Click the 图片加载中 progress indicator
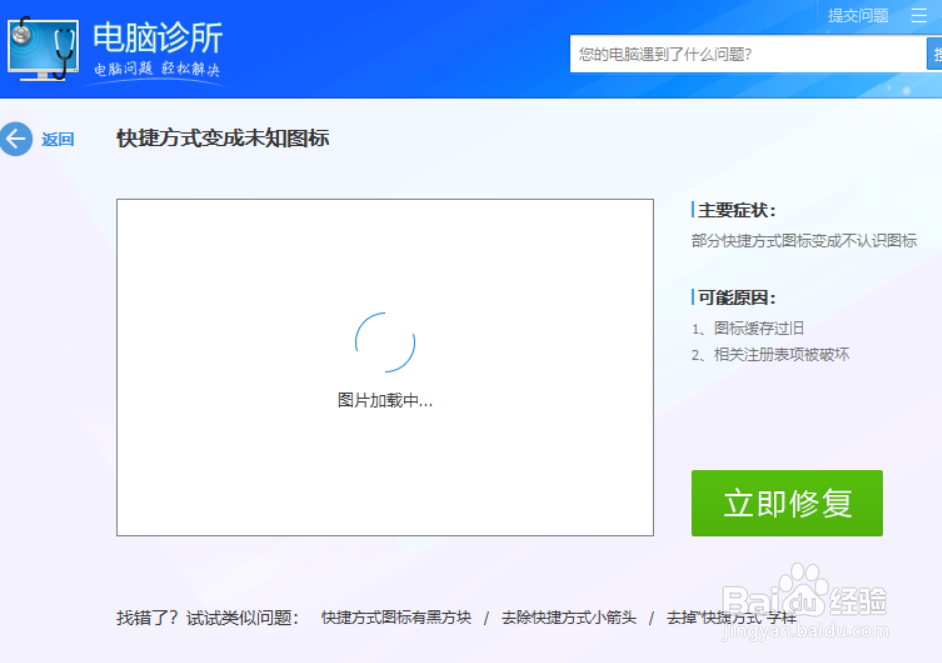Image resolution: width=942 pixels, height=663 pixels. [384, 400]
